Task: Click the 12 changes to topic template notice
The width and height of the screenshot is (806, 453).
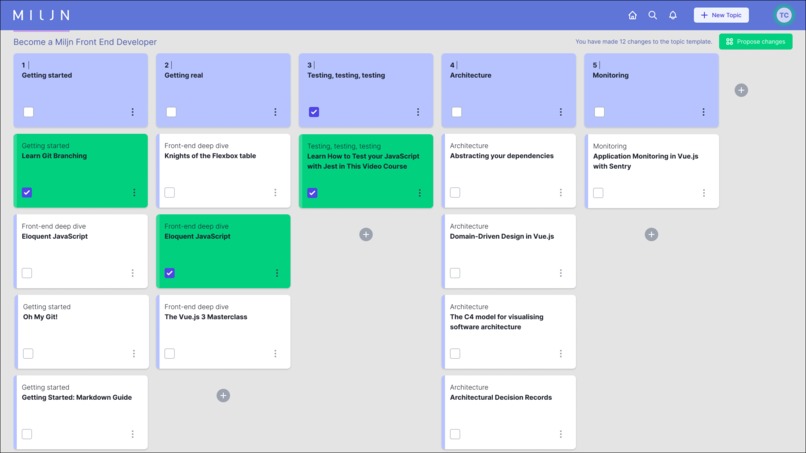Action: (644, 42)
